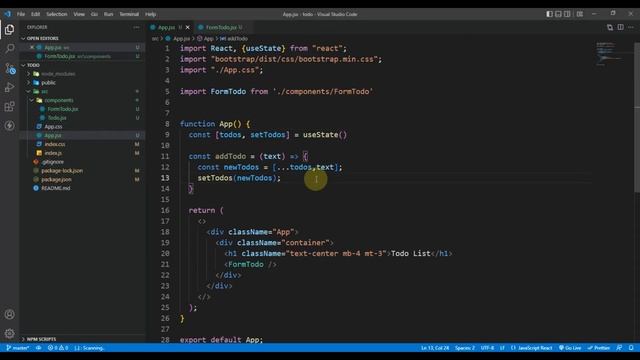Open the Edit menu
The image size is (640, 360).
click(x=36, y=14)
